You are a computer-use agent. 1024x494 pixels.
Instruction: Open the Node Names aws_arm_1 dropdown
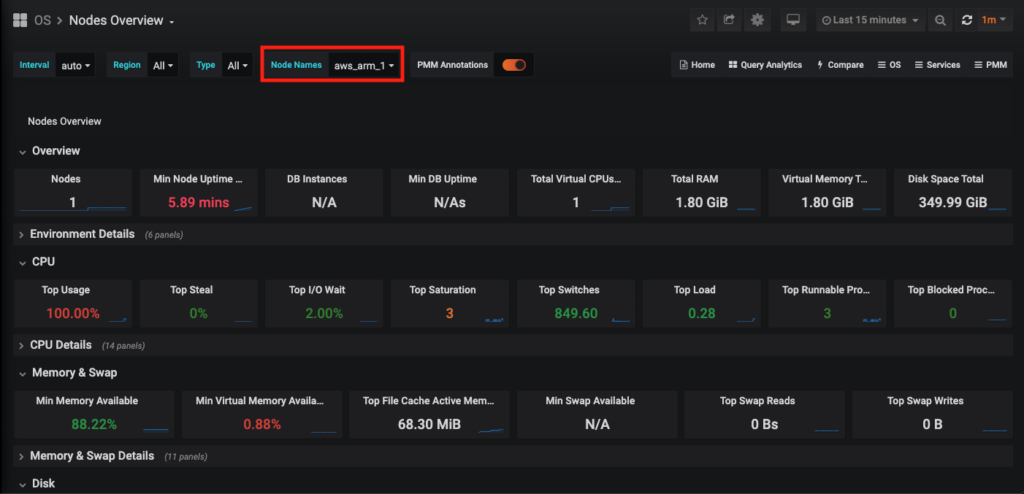364,66
